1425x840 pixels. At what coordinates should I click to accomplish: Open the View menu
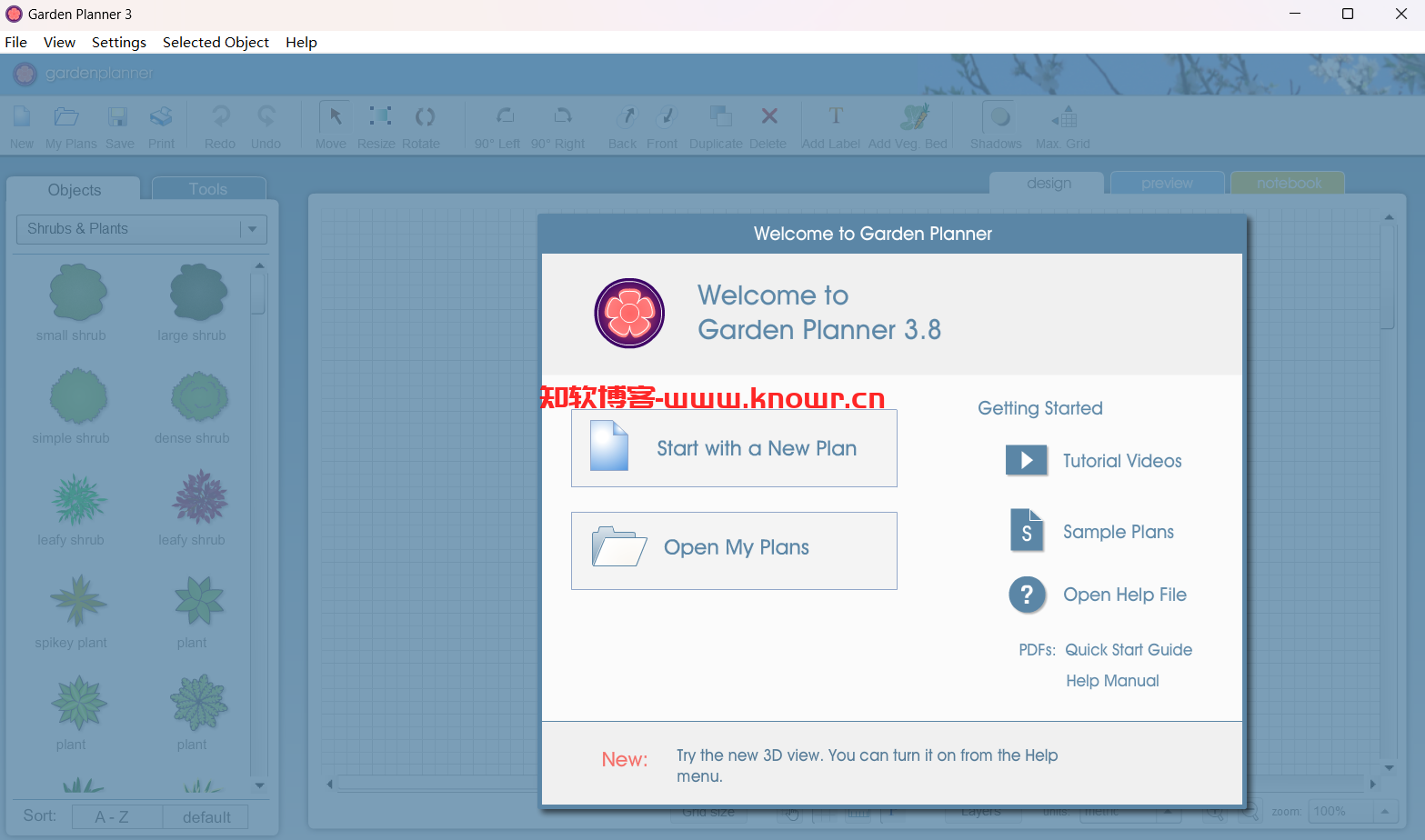coord(59,42)
